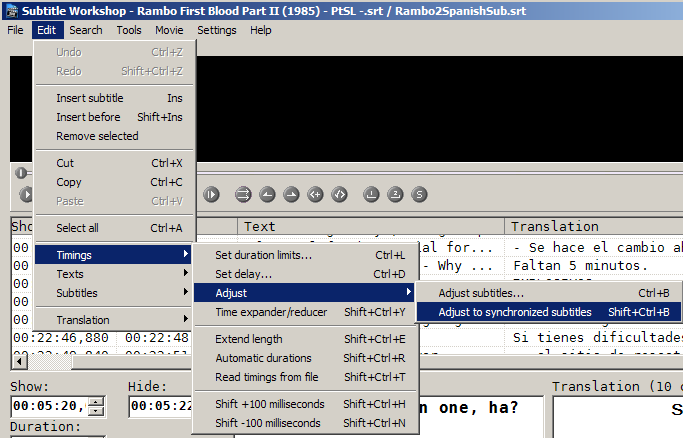Open the Search menu

[x=86, y=30]
